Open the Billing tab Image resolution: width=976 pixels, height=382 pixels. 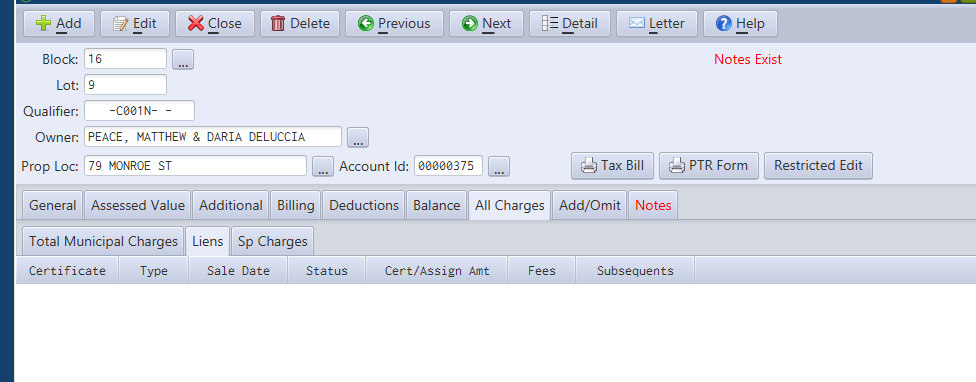tap(296, 205)
